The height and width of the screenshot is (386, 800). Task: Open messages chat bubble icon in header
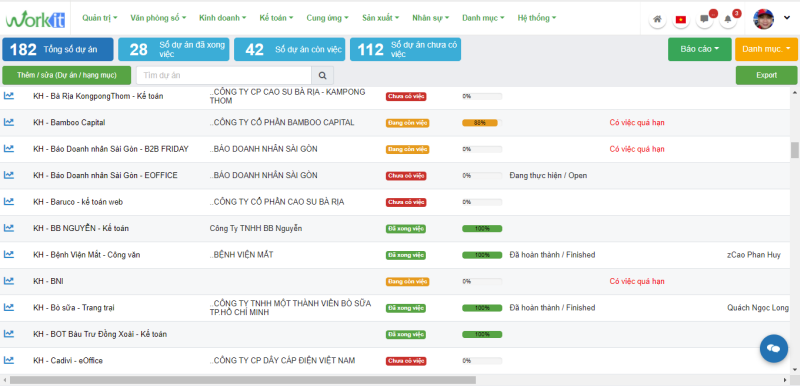705,19
